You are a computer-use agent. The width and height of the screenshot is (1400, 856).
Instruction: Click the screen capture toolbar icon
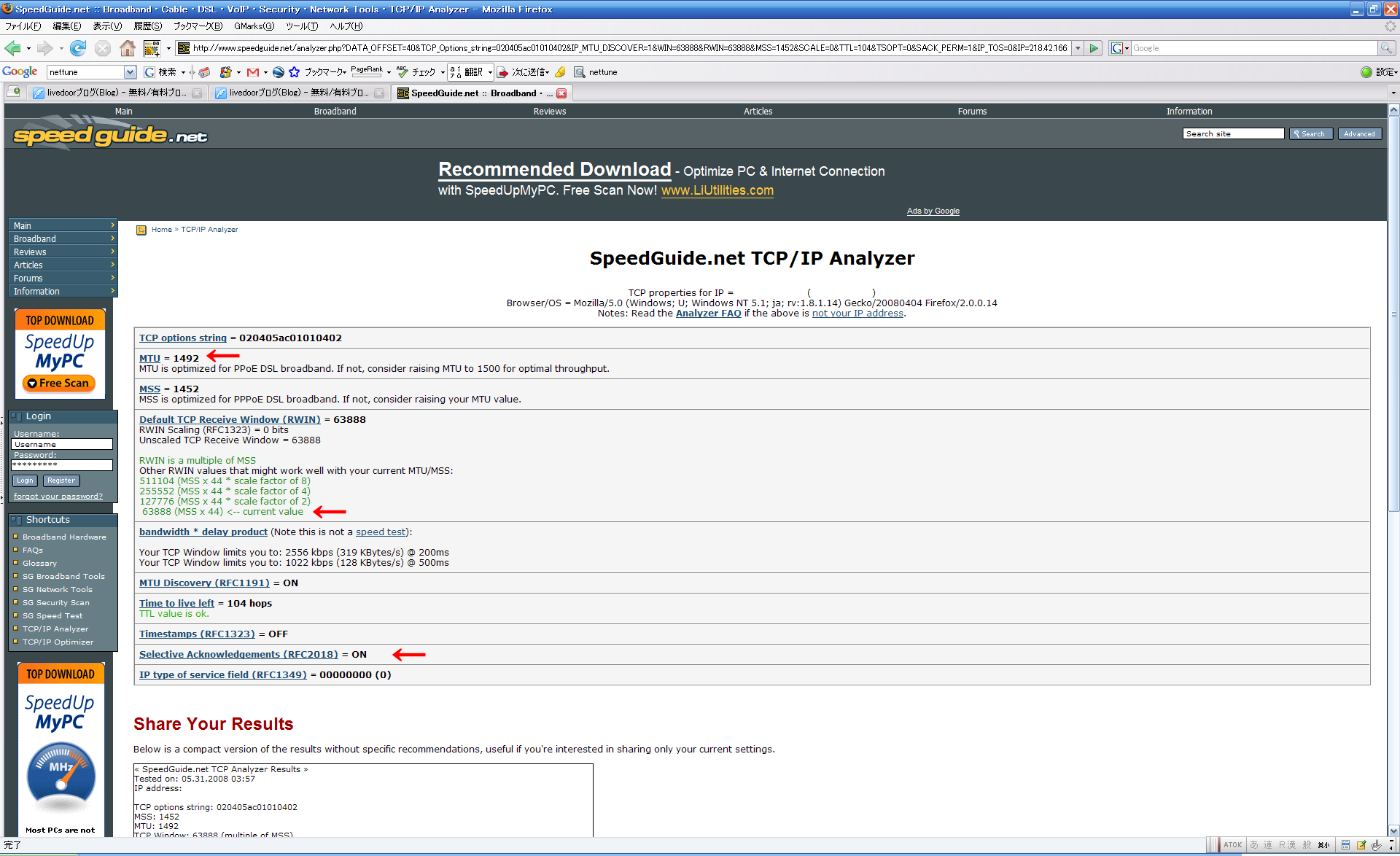(152, 48)
